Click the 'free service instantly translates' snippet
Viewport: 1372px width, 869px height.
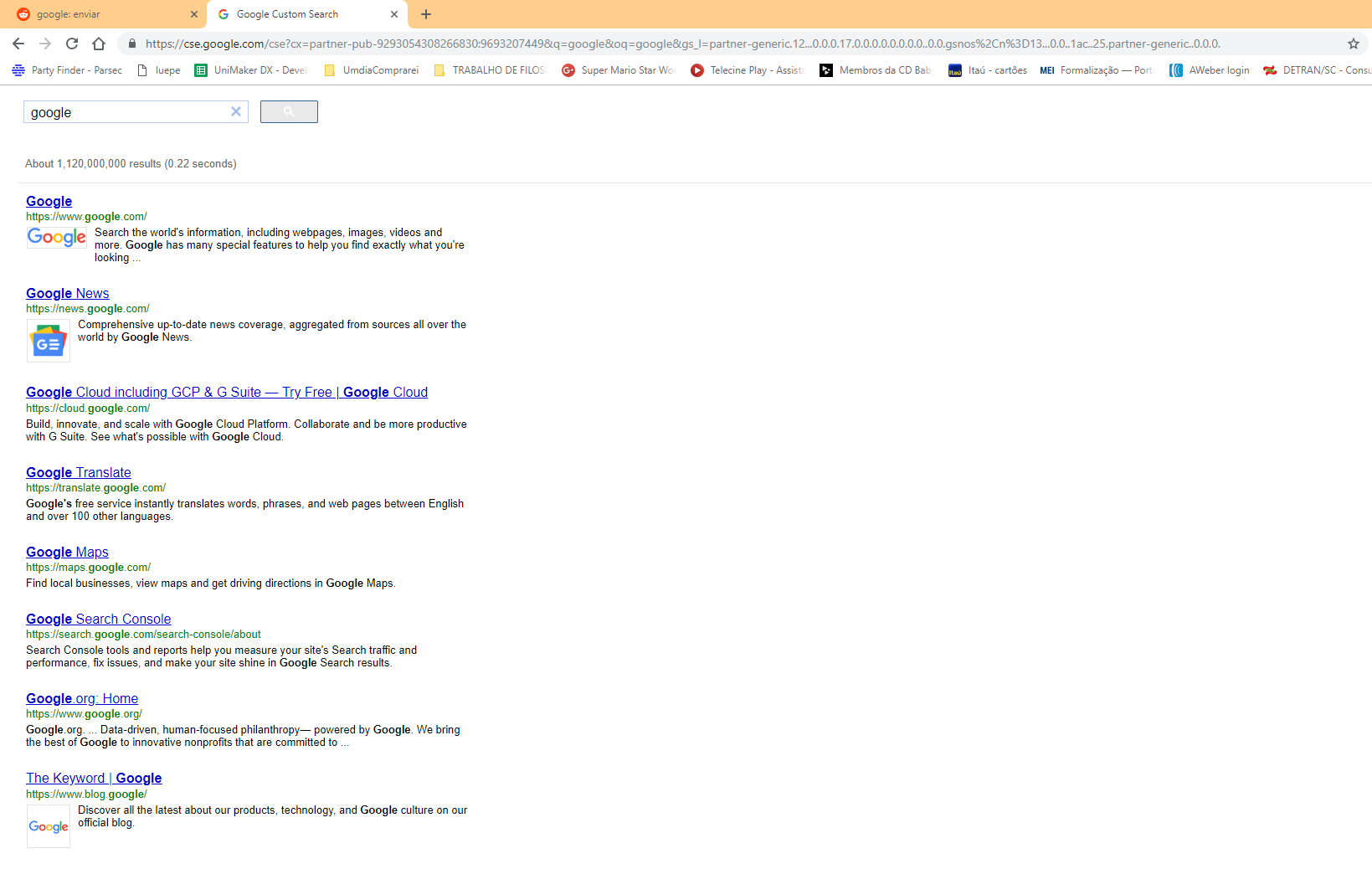(245, 510)
